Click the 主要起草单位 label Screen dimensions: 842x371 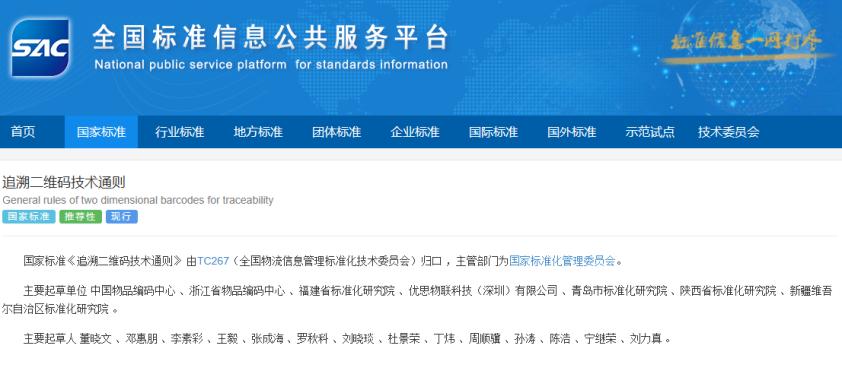[x=55, y=292]
